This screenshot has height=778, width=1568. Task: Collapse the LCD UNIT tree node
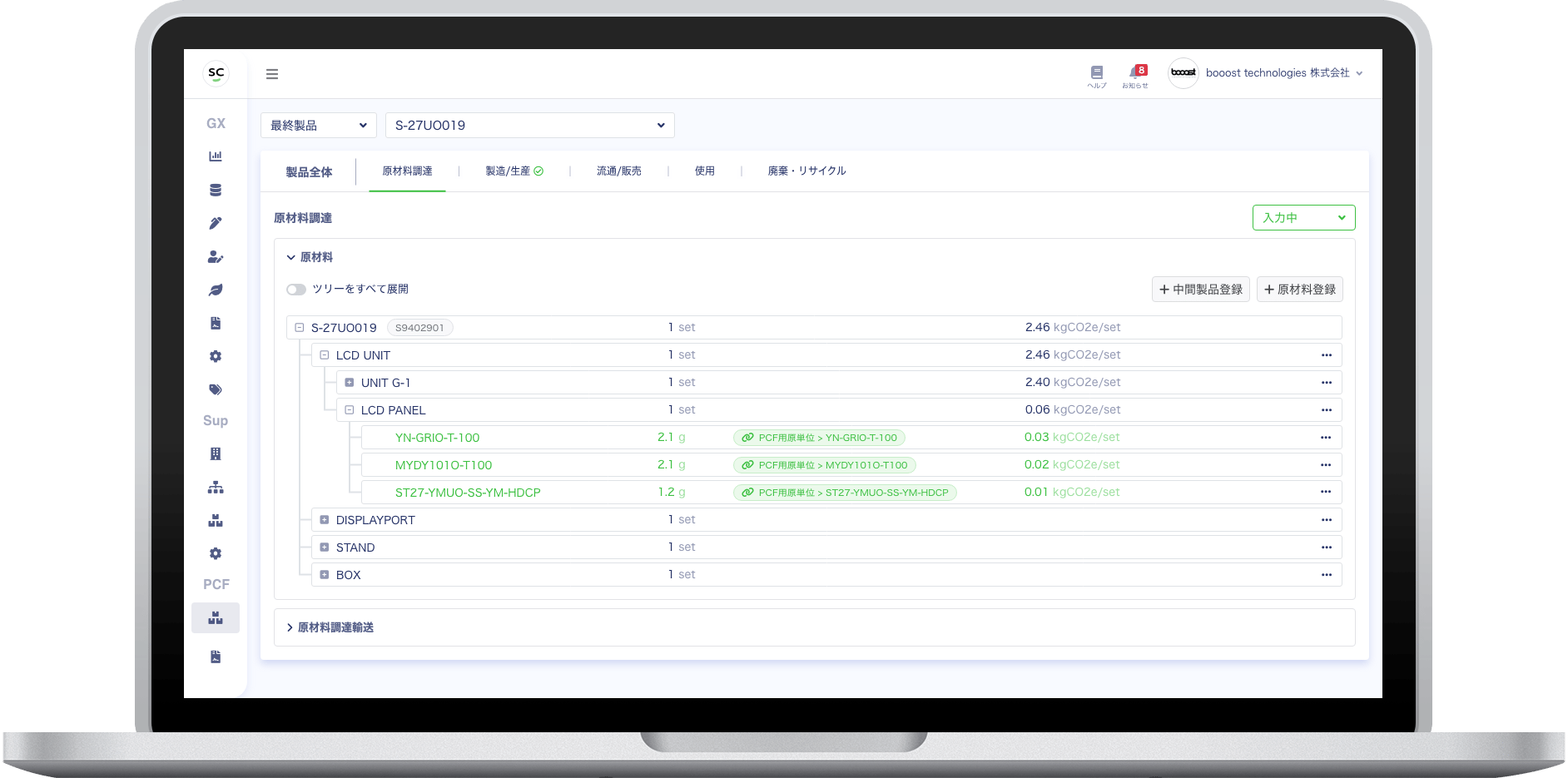(325, 355)
